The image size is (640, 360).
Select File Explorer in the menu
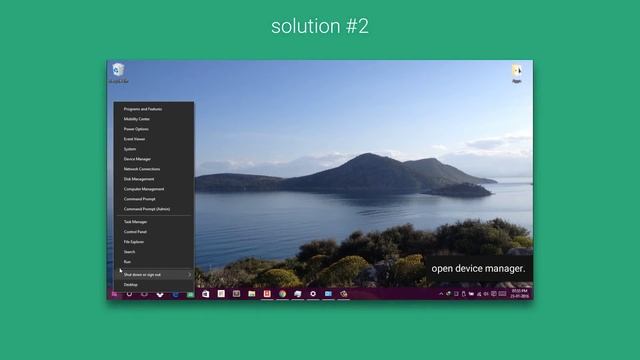(154, 242)
